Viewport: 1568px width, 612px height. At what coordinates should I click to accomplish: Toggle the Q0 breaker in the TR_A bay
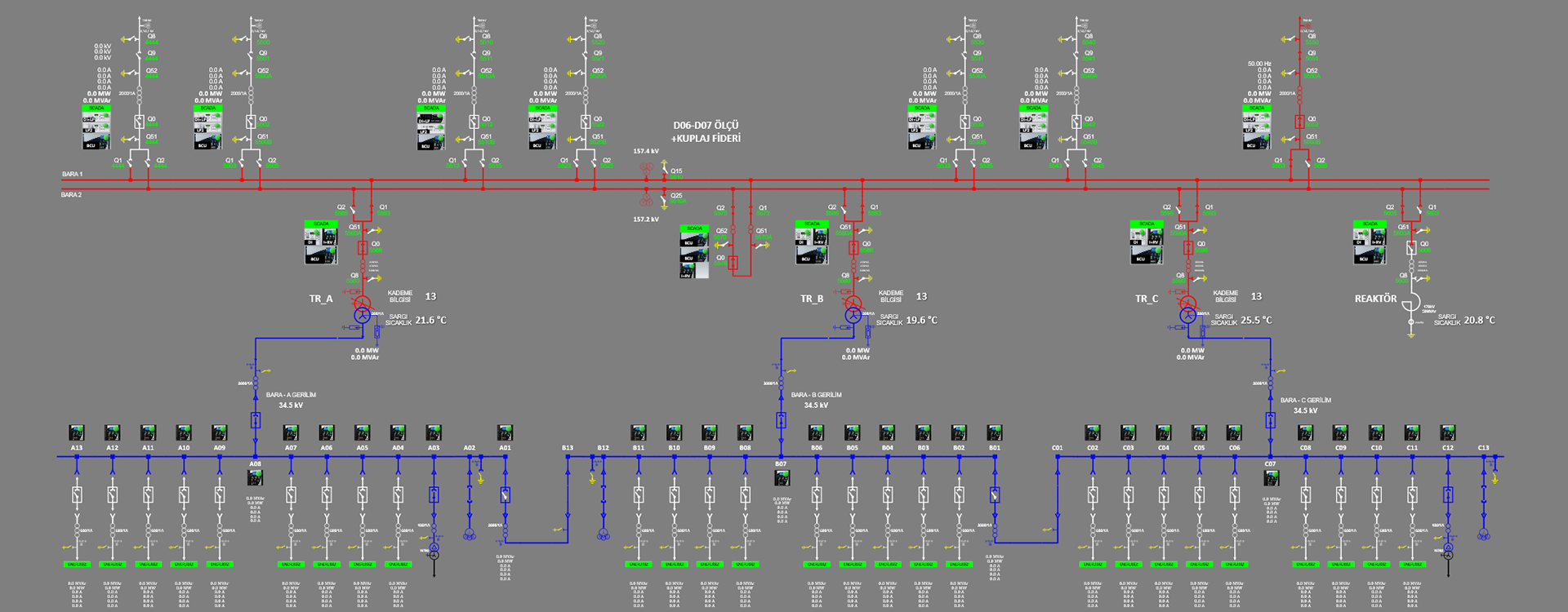click(x=363, y=247)
